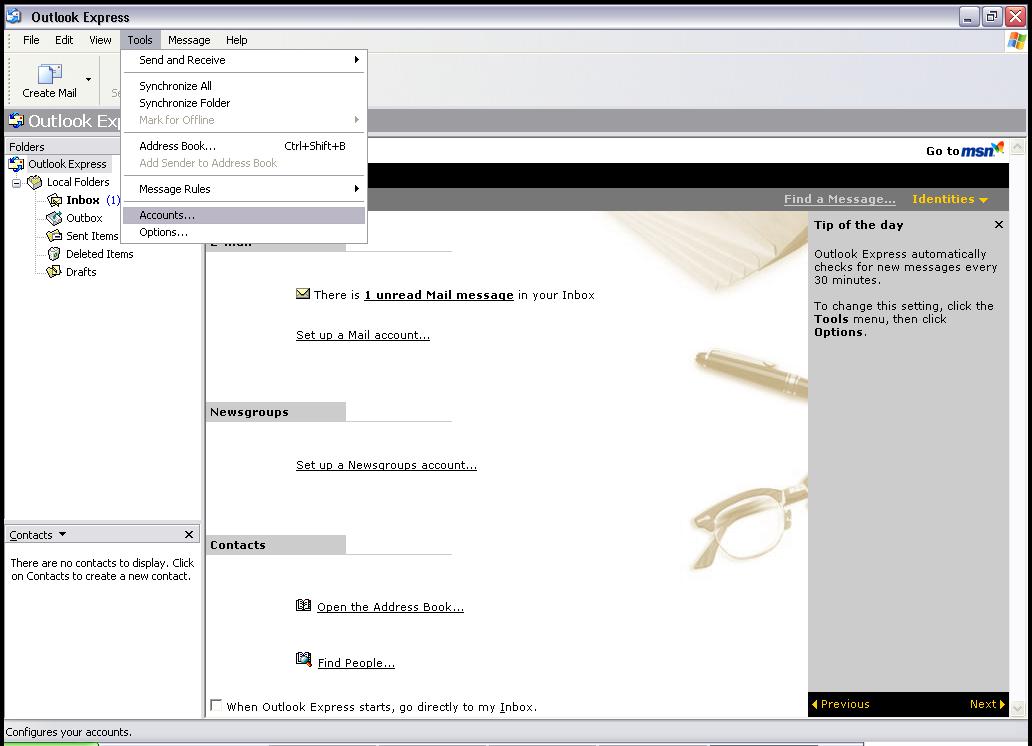
Task: Click the Deleted Items folder icon
Action: pos(54,253)
